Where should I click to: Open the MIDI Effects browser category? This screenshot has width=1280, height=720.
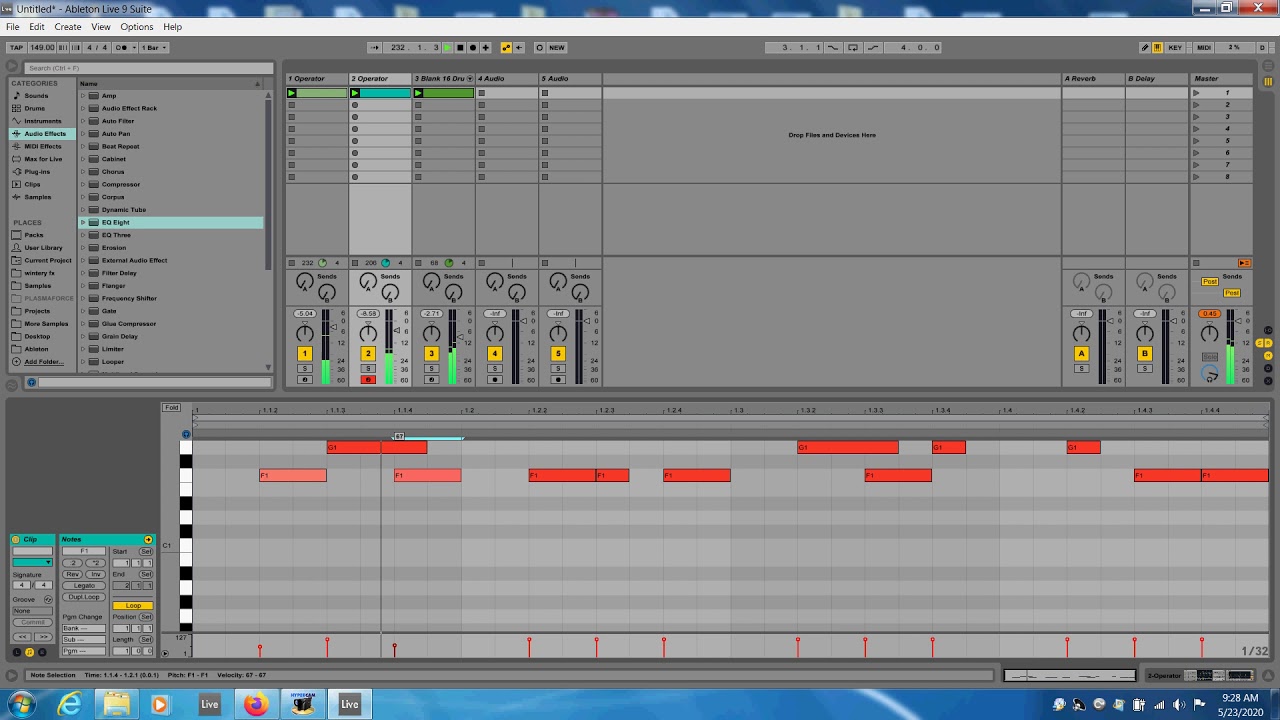[43, 146]
